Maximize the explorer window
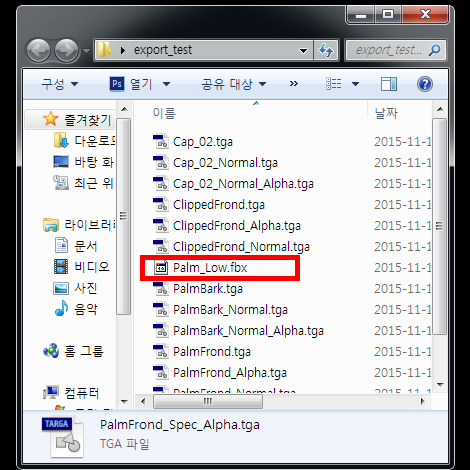The image size is (470, 470). [388, 15]
